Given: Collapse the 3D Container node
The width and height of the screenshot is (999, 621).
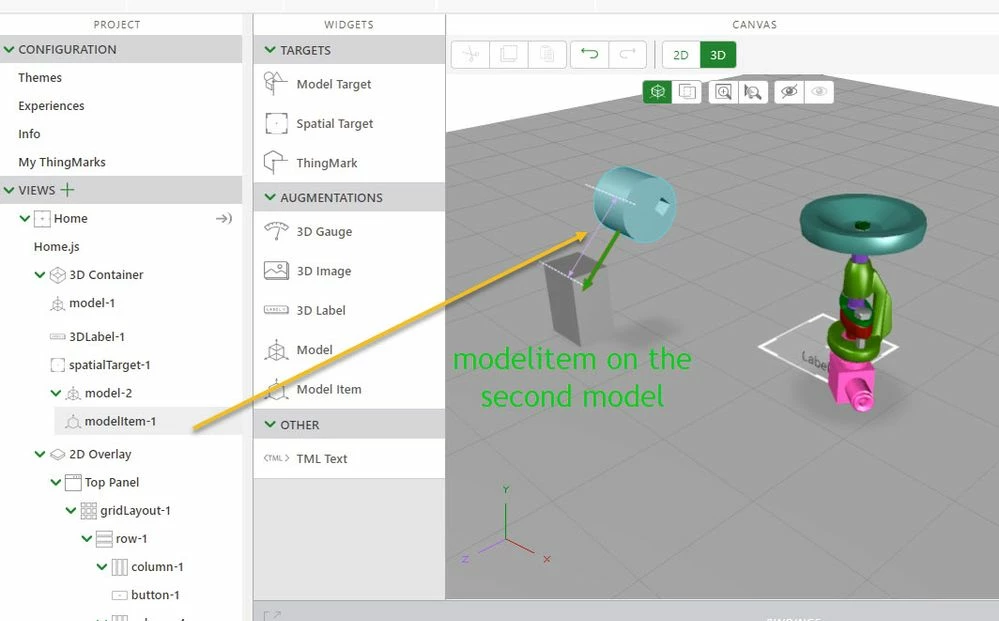Looking at the screenshot, I should pyautogui.click(x=40, y=275).
